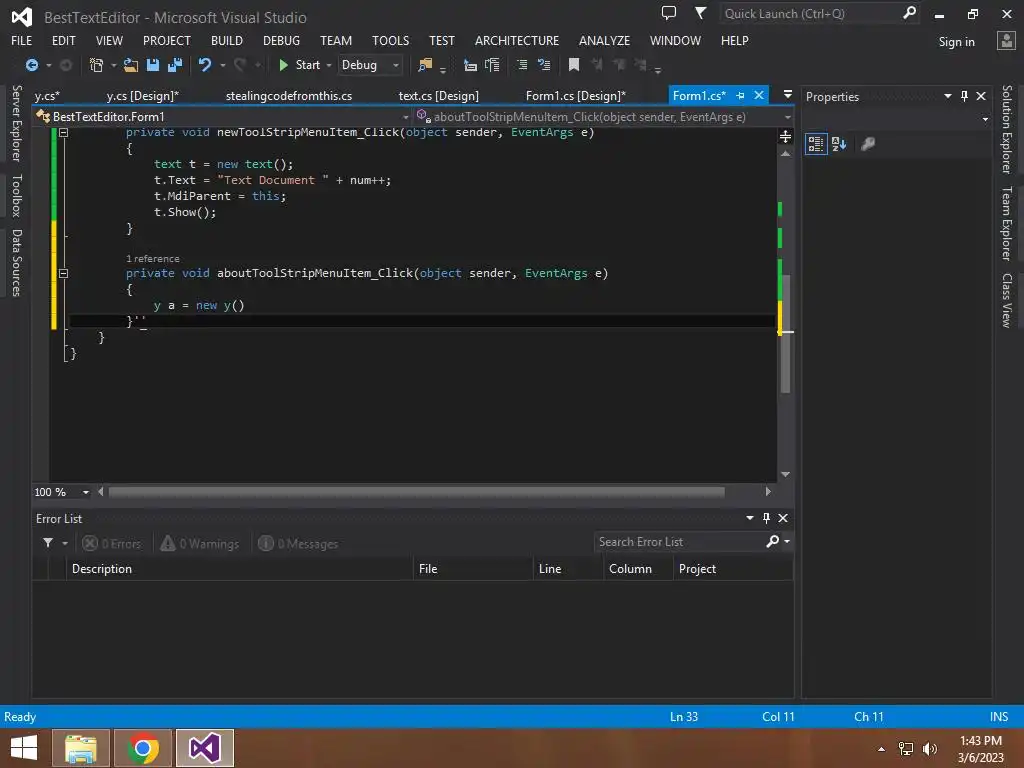Image resolution: width=1024 pixels, height=768 pixels.
Task: Open the Toolbox side tab
Action: point(16,195)
